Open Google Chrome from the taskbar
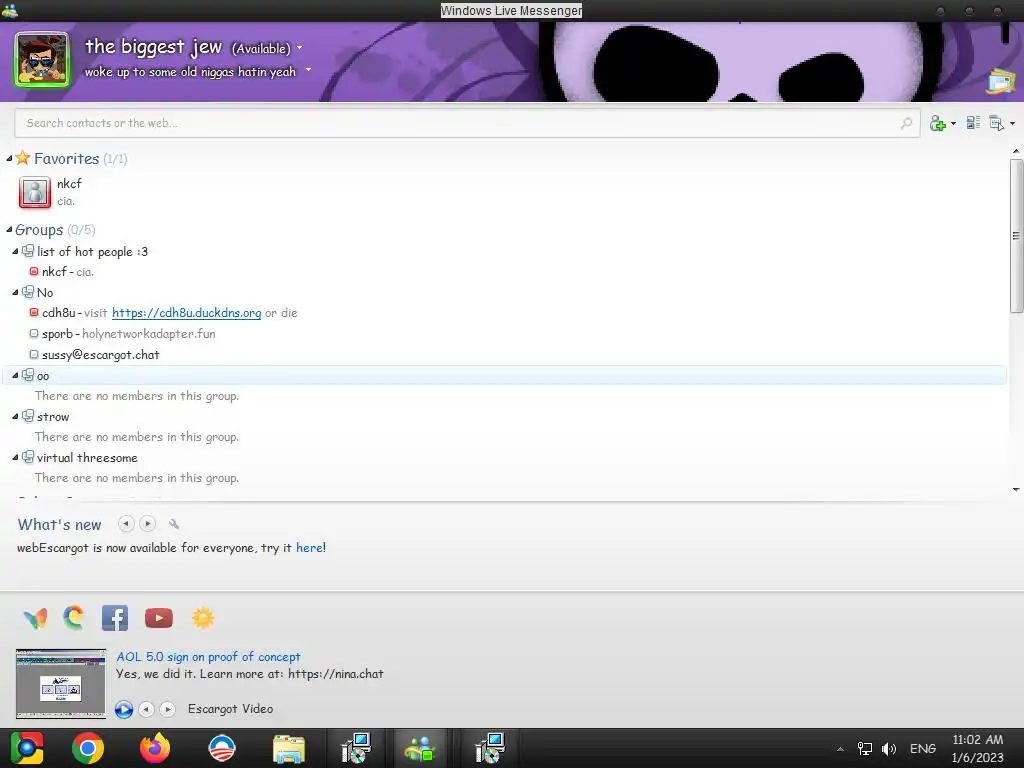 click(x=88, y=748)
